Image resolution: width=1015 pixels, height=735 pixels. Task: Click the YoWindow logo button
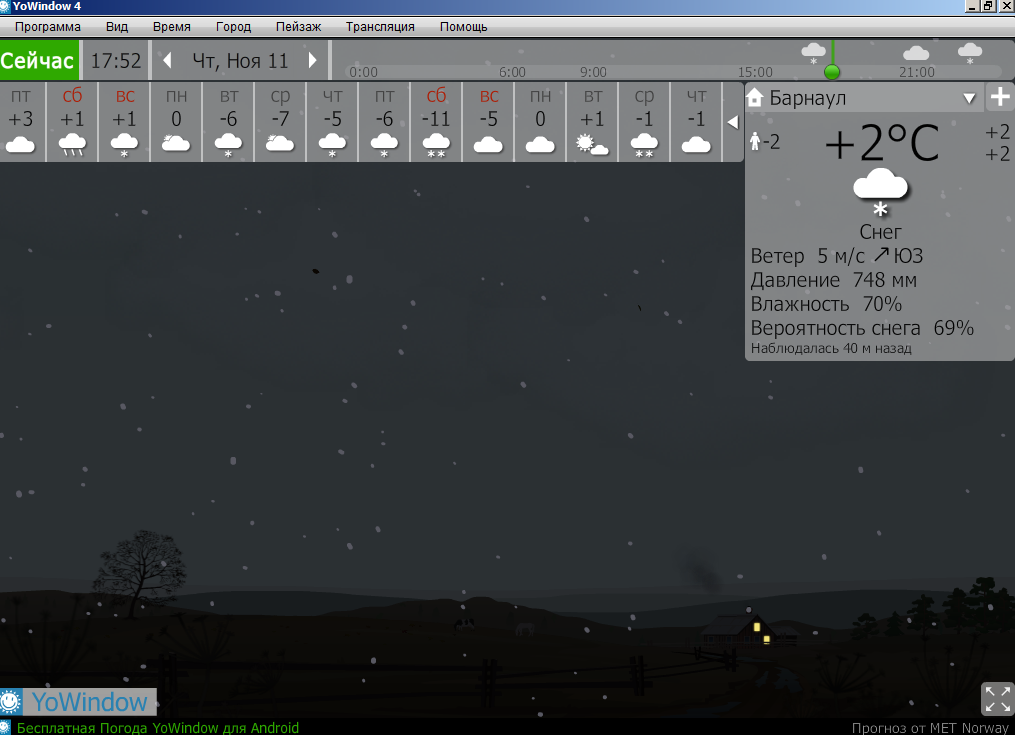78,702
